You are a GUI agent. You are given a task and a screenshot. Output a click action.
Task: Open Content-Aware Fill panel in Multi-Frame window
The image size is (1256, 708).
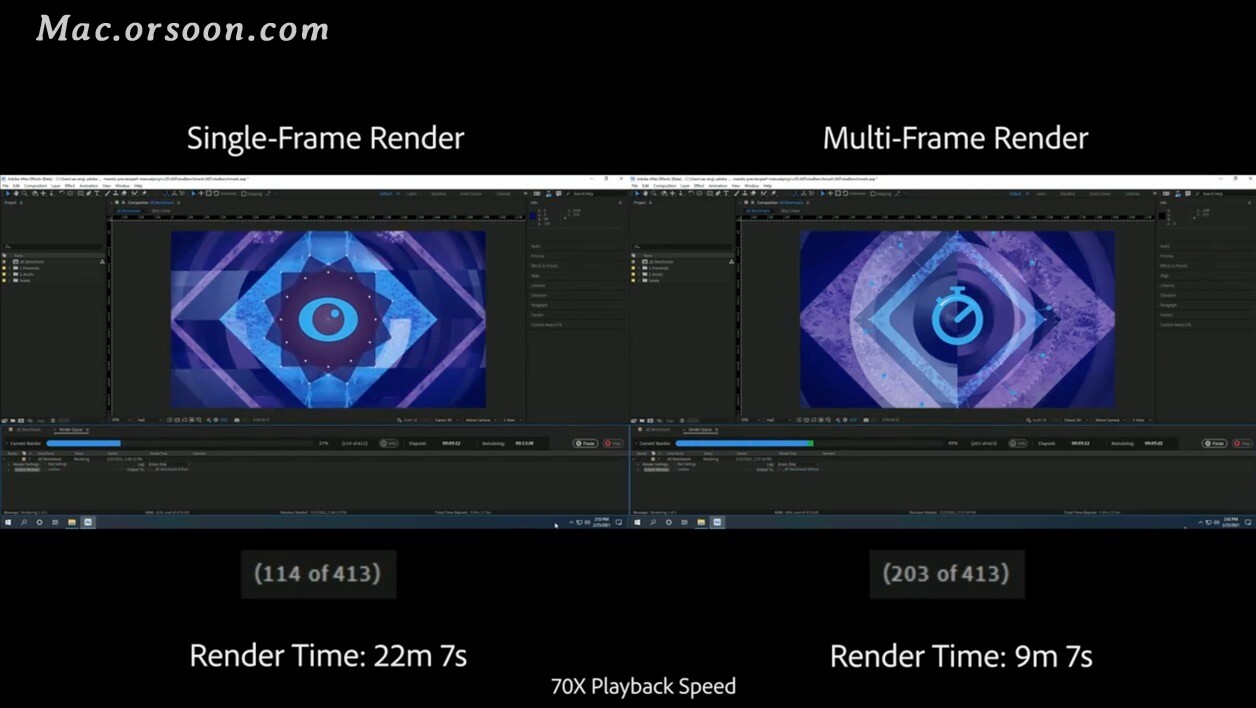coord(1175,325)
